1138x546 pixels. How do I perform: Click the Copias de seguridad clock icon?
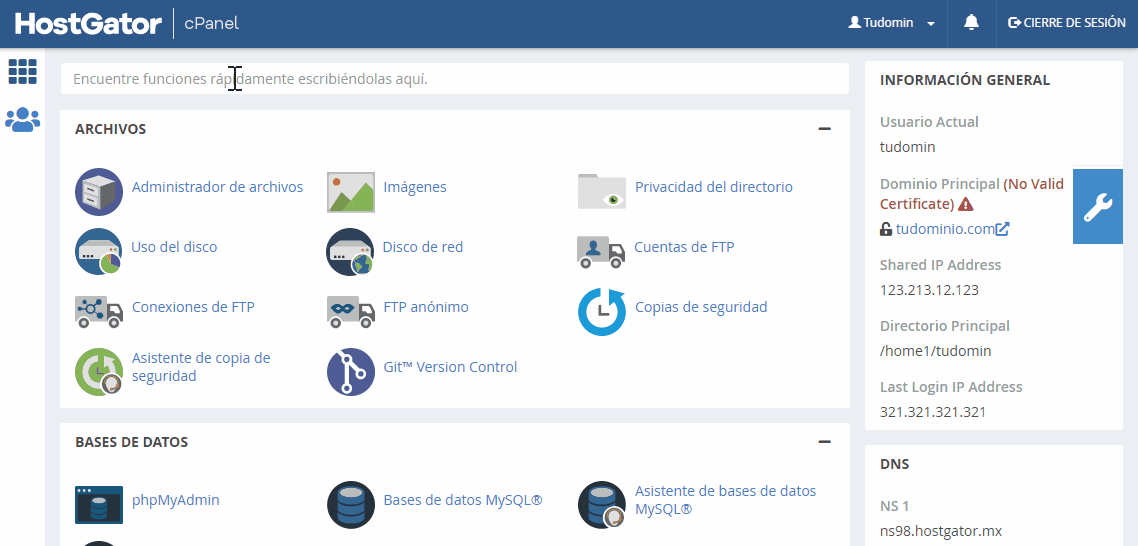click(602, 311)
